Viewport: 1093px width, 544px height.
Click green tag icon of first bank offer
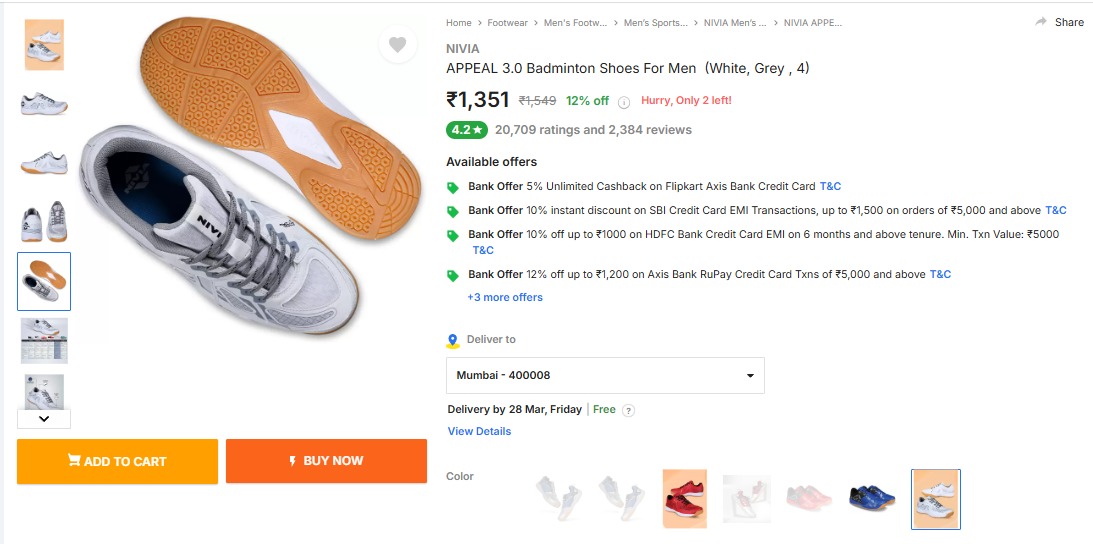pos(453,187)
